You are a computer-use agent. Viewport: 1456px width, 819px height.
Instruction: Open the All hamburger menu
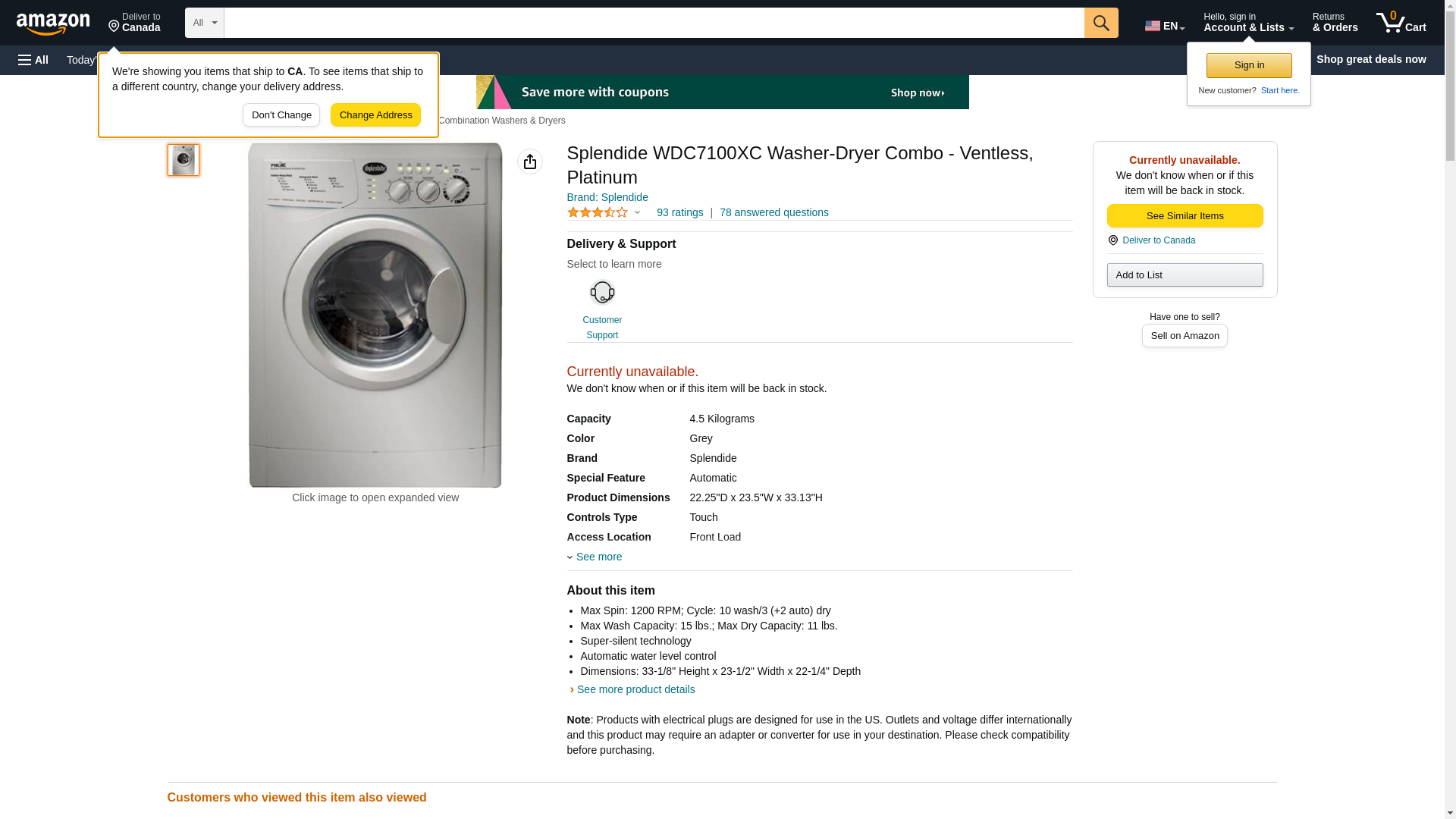pos(33,60)
